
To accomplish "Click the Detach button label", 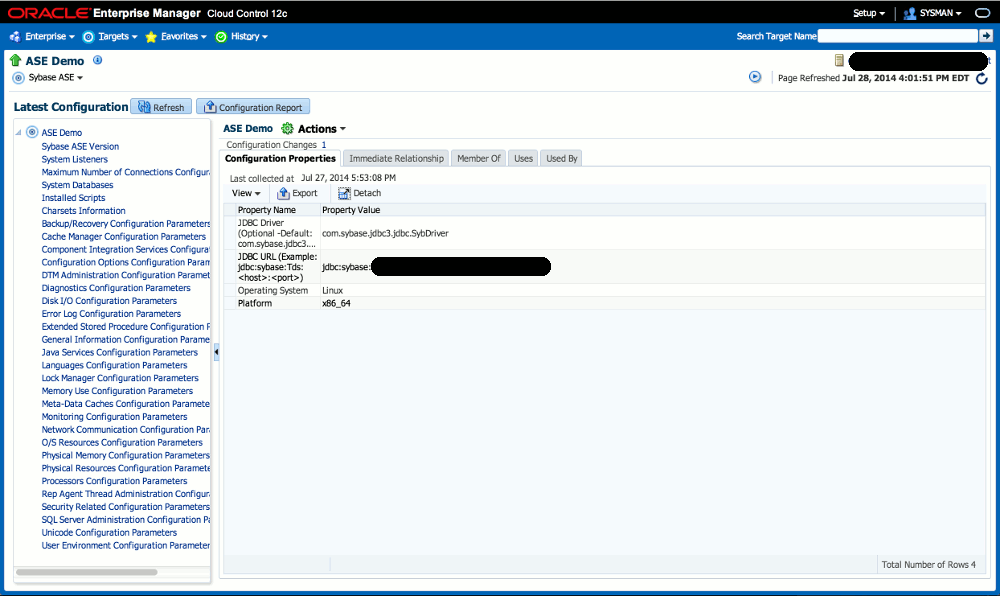I will (367, 193).
